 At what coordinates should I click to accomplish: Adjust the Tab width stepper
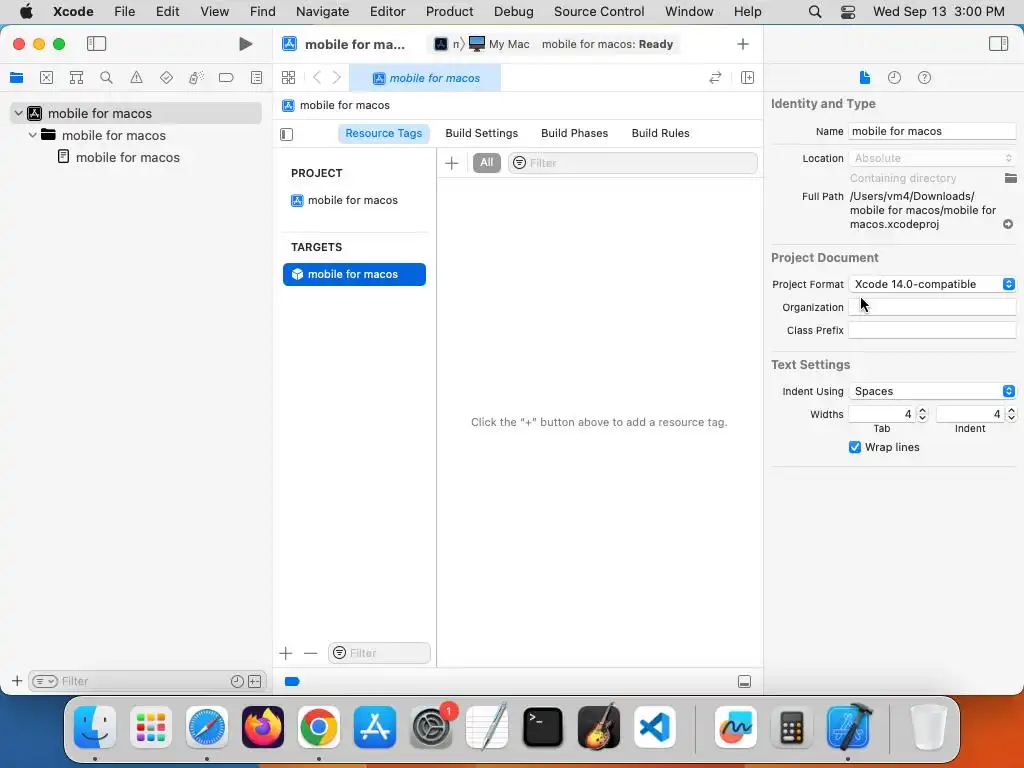click(922, 414)
